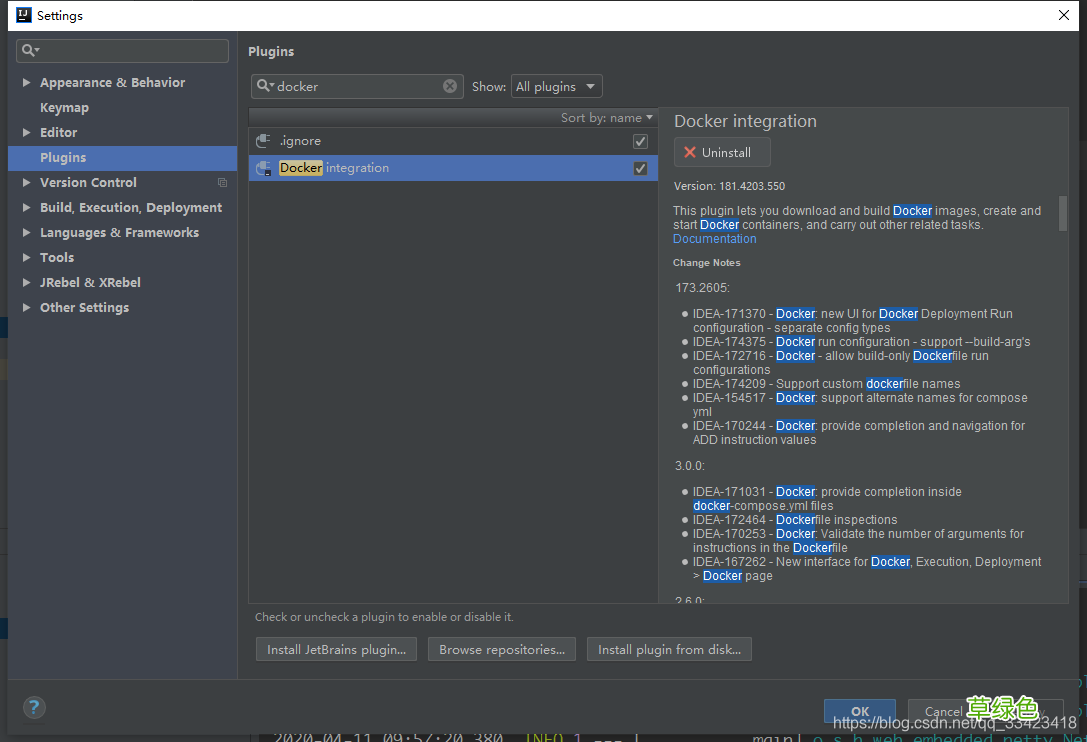Screen dimensions: 1087x742
Task: Click the .ignore plugin icon
Action: 263,141
